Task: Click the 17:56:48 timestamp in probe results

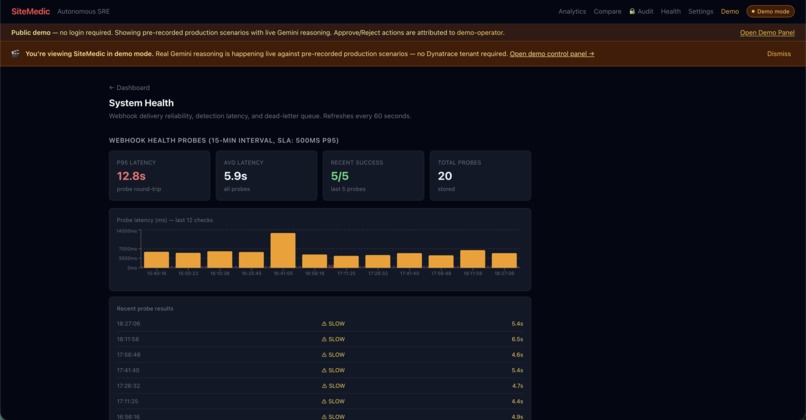Action: pos(128,355)
